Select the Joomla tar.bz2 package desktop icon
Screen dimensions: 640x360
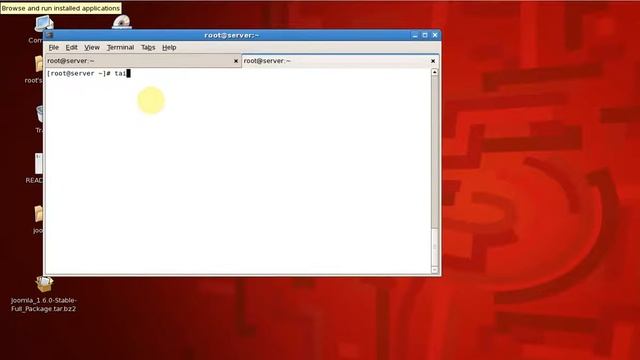point(44,284)
